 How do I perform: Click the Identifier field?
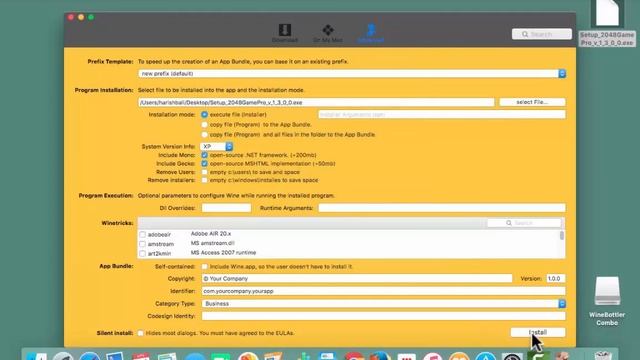383,291
